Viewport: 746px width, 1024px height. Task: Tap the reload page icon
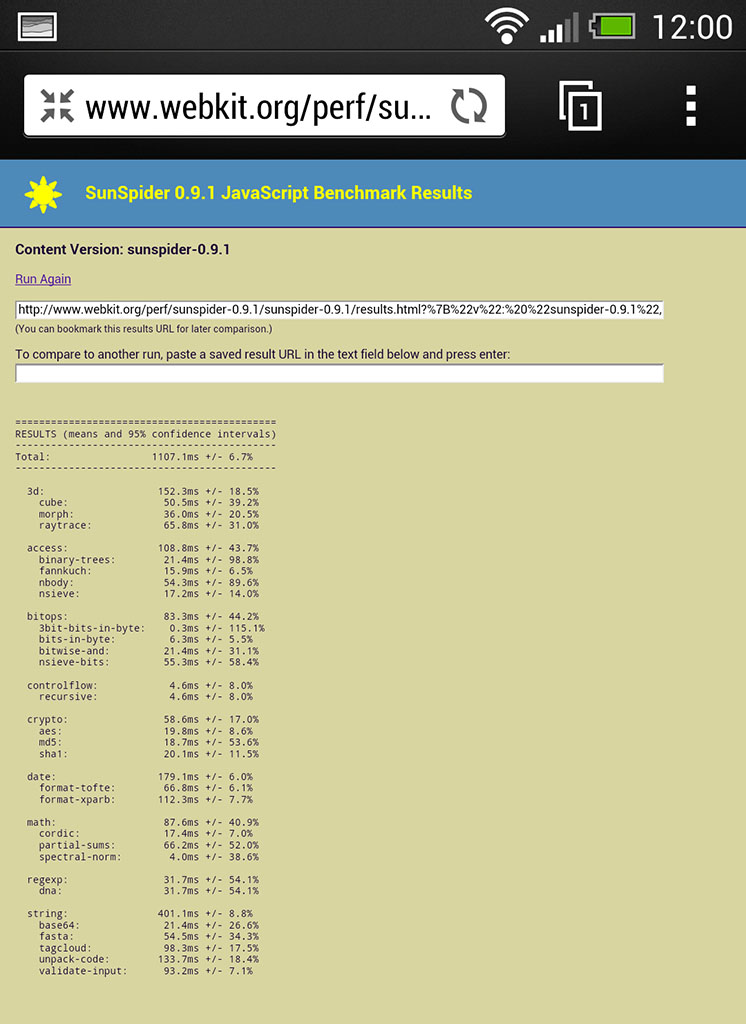pos(469,106)
